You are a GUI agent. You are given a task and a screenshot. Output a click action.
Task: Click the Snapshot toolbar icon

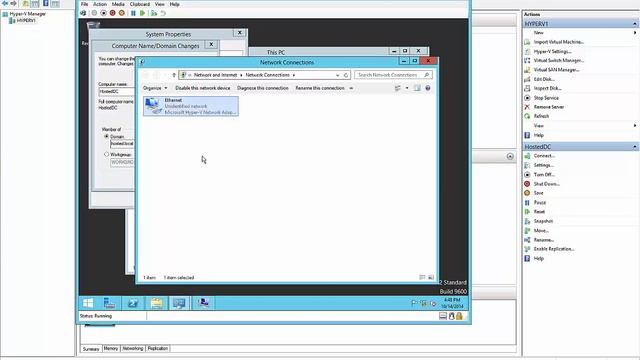tap(153, 13)
